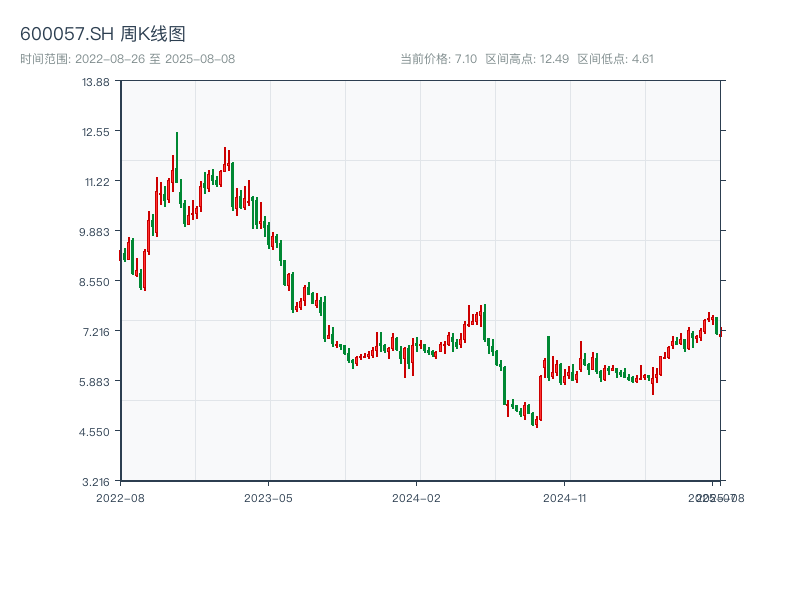Select the 时间范围 date range text
This screenshot has width=800, height=600.
(x=128, y=59)
